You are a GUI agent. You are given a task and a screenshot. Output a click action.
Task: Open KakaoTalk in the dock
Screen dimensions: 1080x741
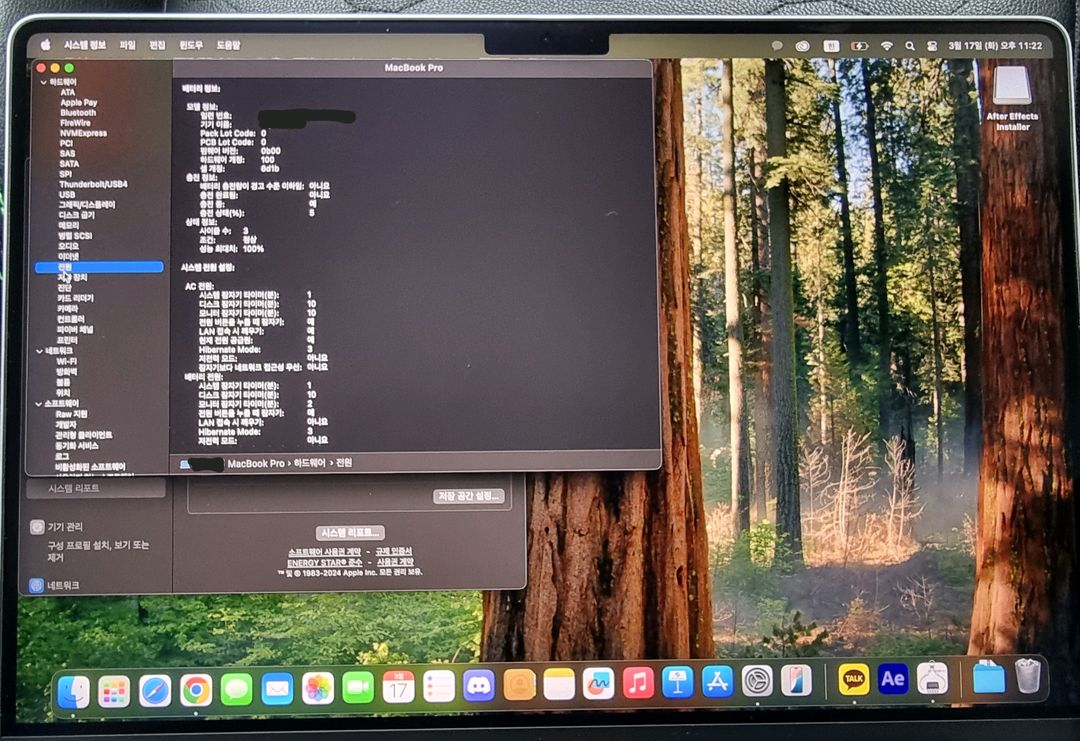pos(853,679)
